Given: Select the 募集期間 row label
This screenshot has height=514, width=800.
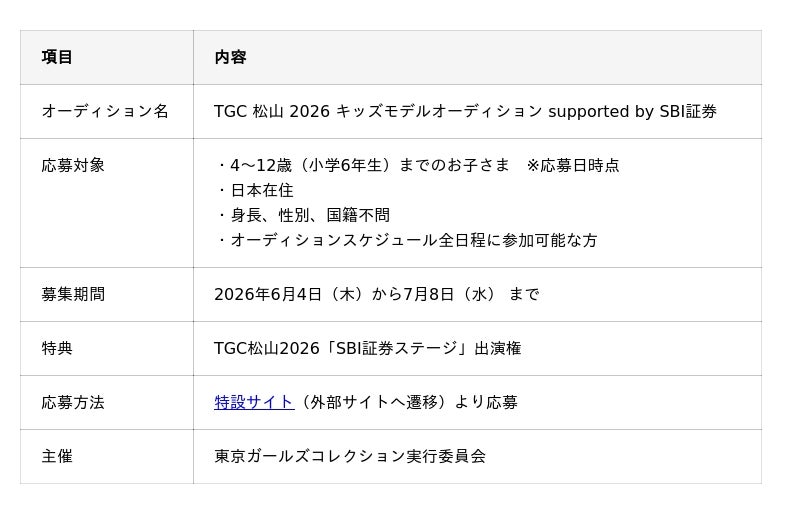Looking at the screenshot, I should [x=73, y=295].
